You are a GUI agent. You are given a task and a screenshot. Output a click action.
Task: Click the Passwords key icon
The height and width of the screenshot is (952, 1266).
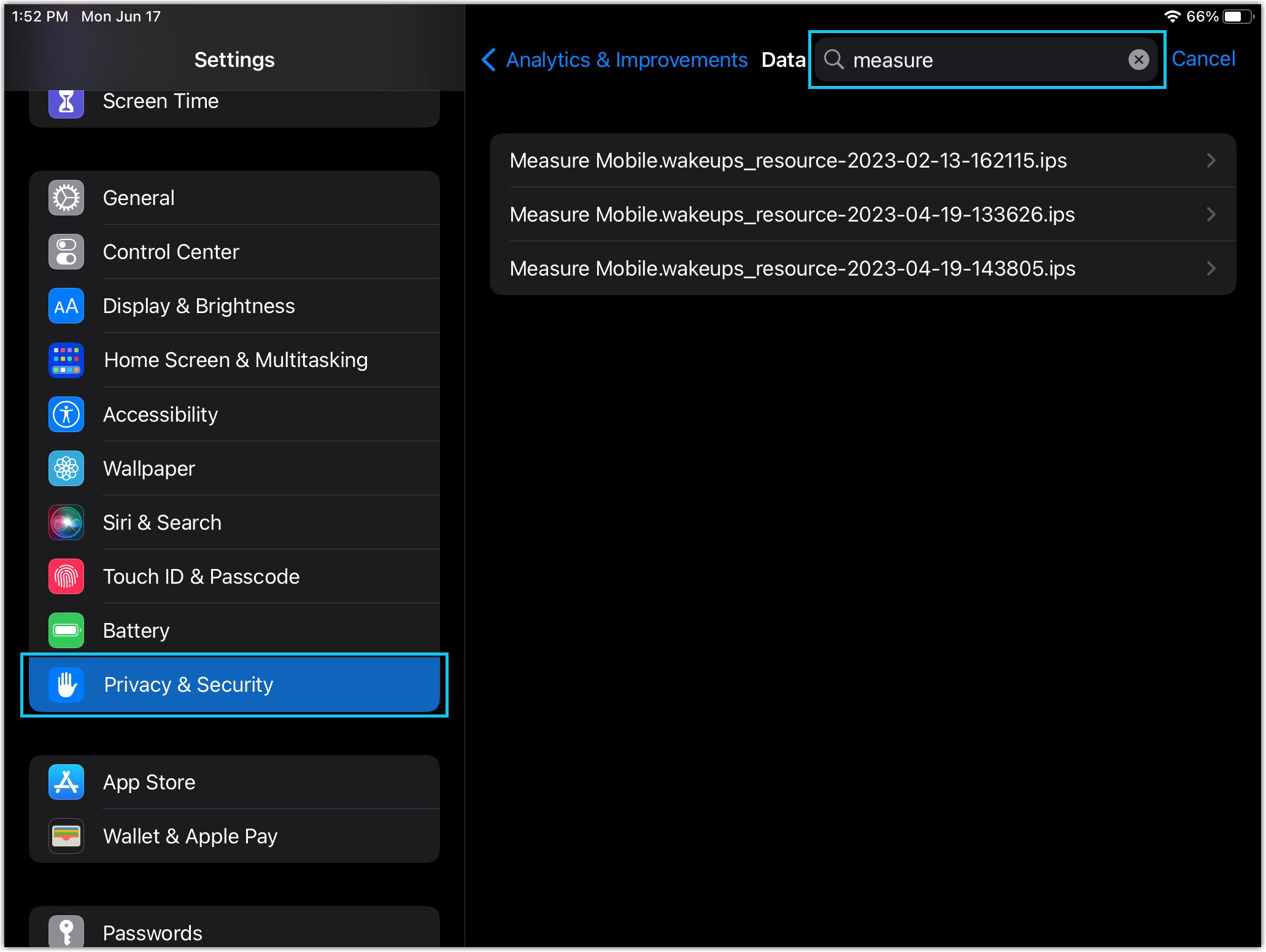66,932
